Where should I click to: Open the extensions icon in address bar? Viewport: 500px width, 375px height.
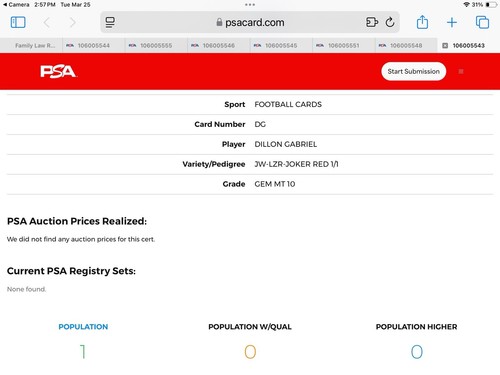[x=372, y=22]
